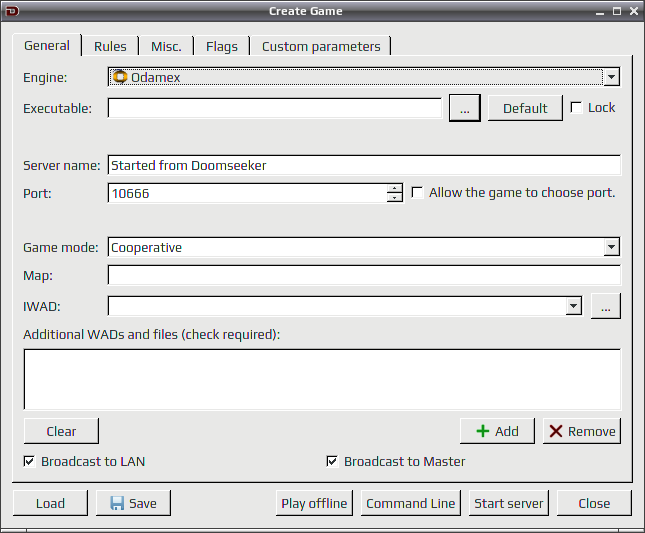
Task: Browse for an IWAD file
Action: pos(606,306)
